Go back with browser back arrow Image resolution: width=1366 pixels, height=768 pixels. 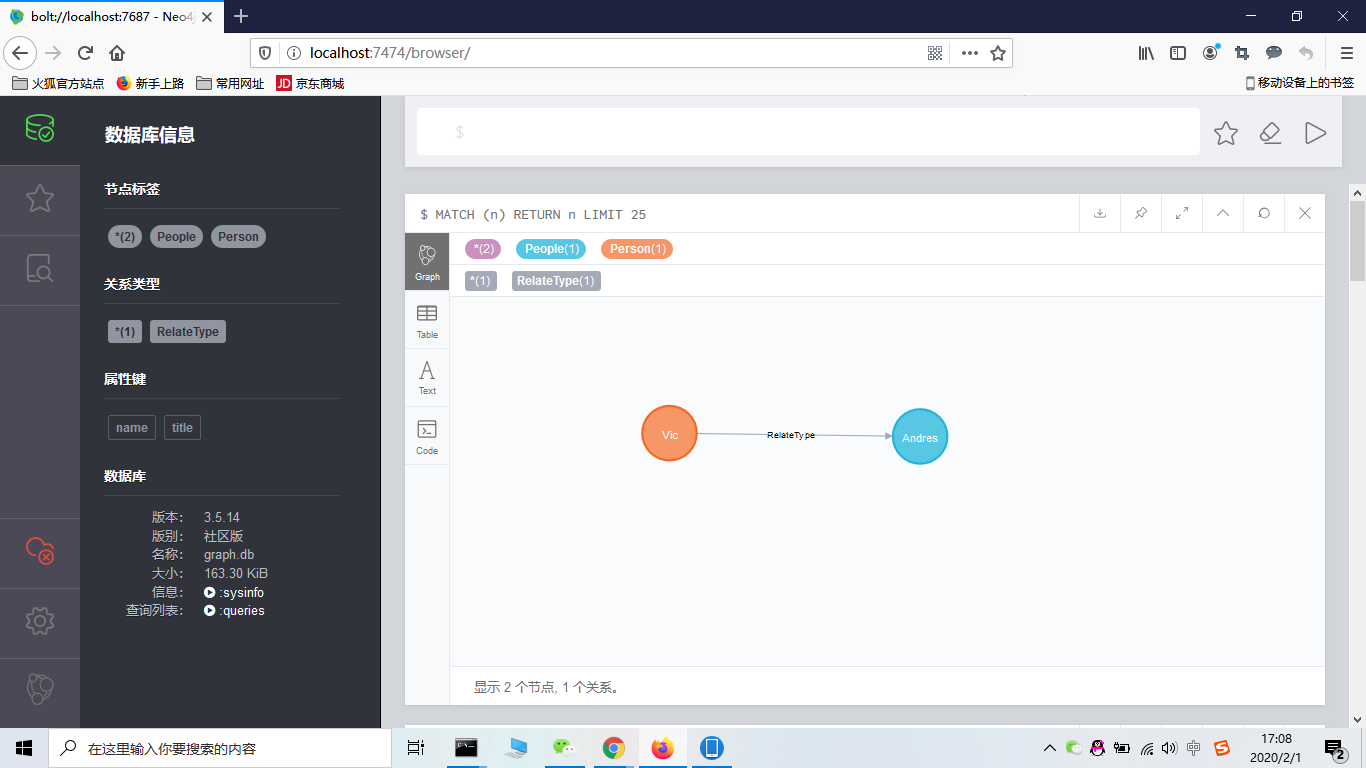[21, 53]
